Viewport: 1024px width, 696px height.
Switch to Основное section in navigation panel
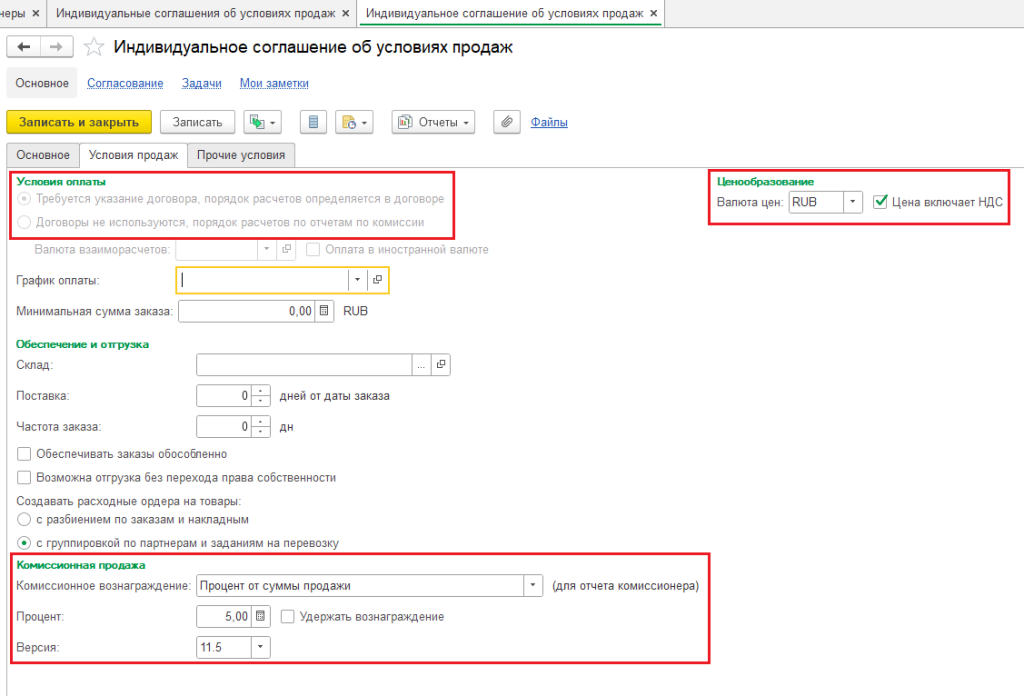point(42,83)
